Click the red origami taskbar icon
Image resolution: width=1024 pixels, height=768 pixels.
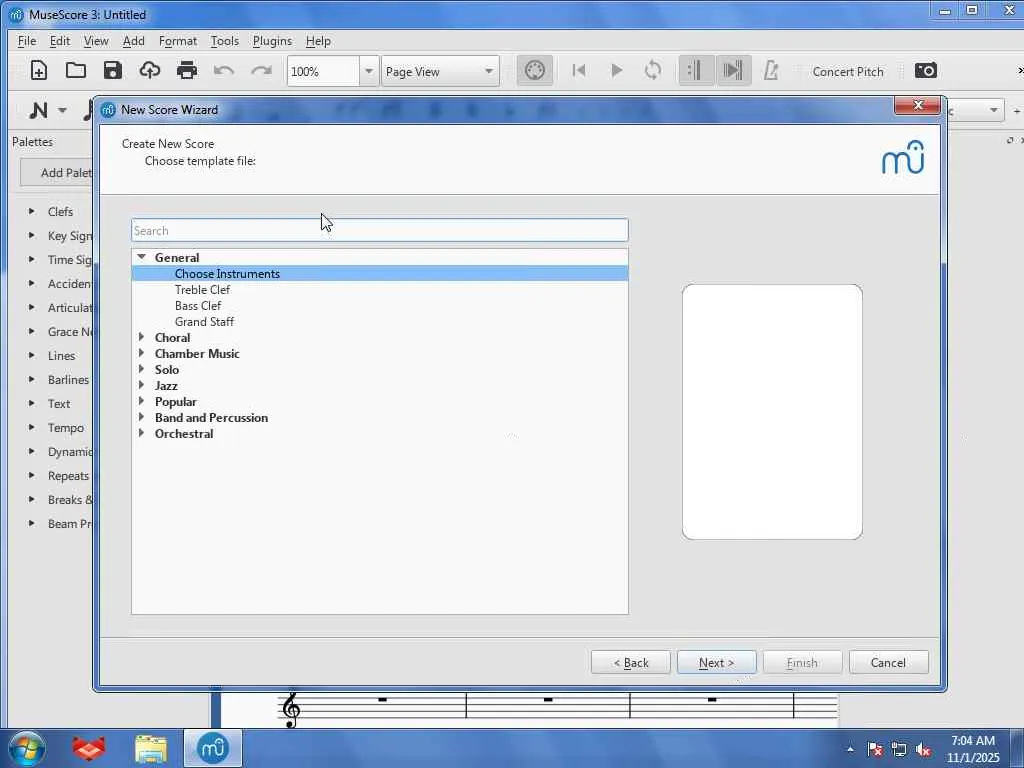point(89,748)
